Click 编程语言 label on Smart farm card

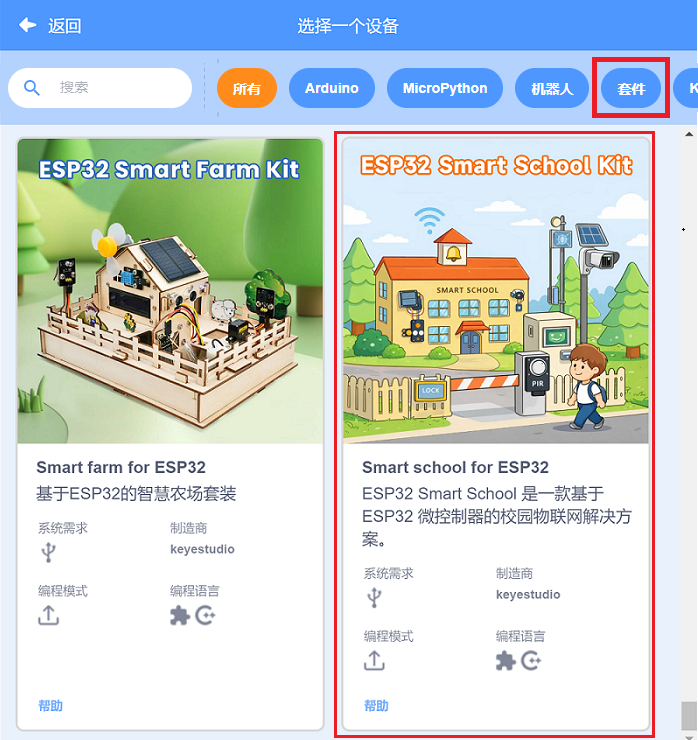(194, 591)
